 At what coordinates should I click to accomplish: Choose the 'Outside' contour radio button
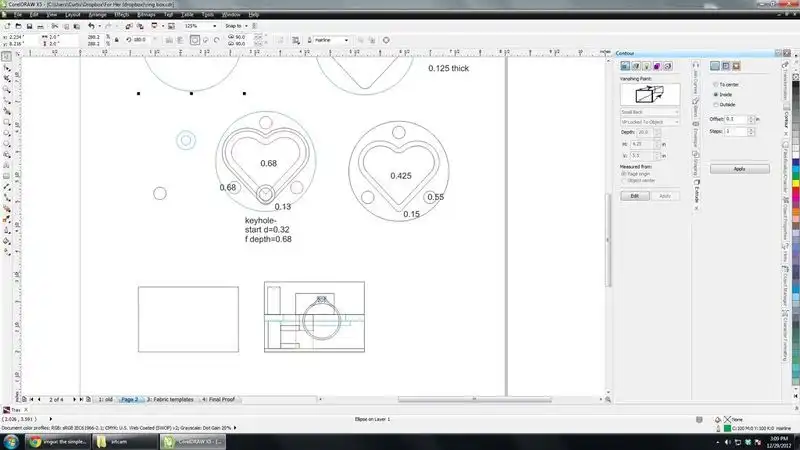[715, 104]
